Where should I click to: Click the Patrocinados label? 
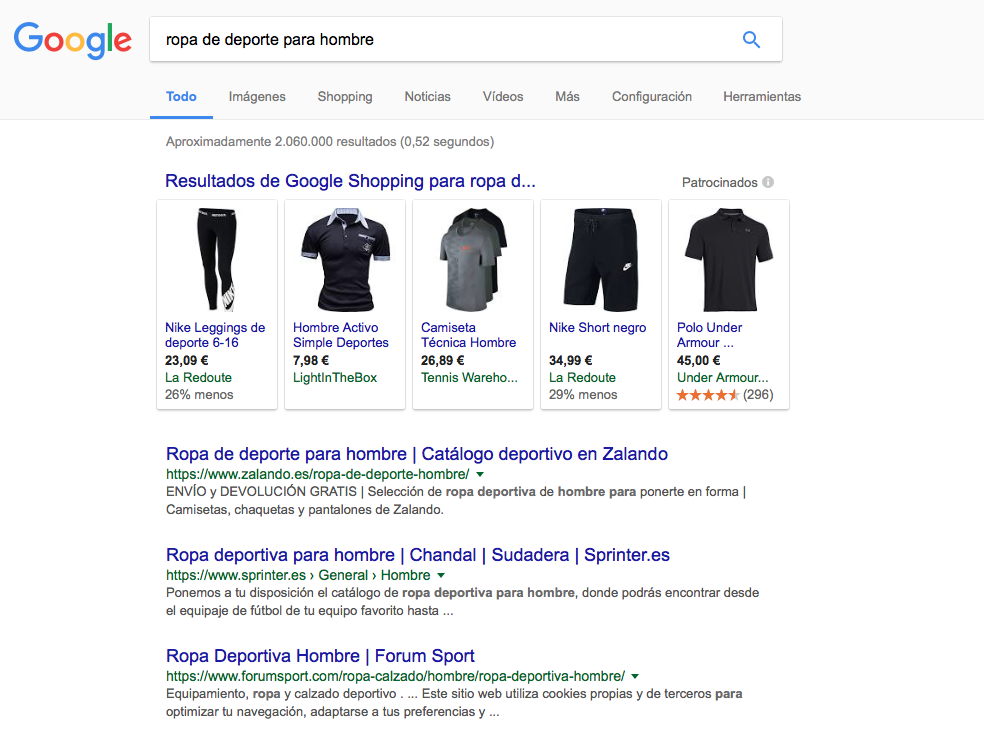pos(720,183)
